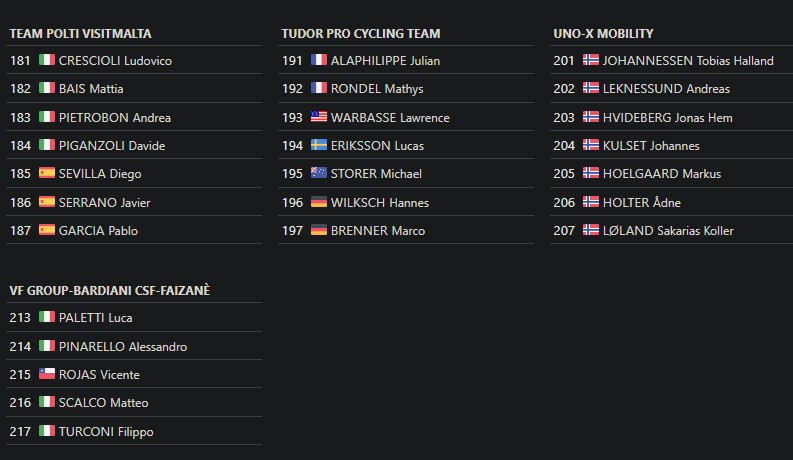Select rider PINARELLO Alessandro
Screen dimensions: 793x460
tap(123, 346)
